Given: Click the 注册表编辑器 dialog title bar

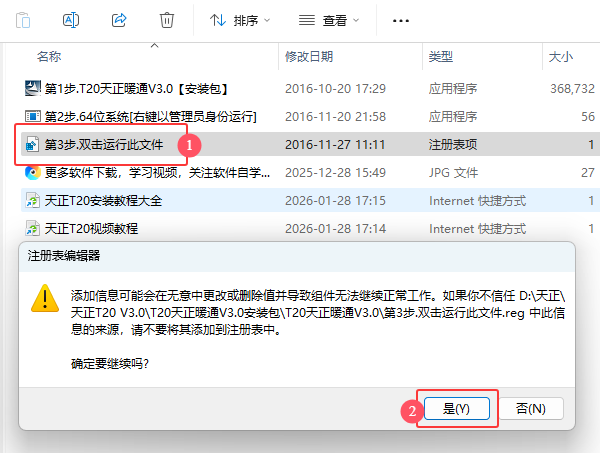Looking at the screenshot, I should [297, 256].
